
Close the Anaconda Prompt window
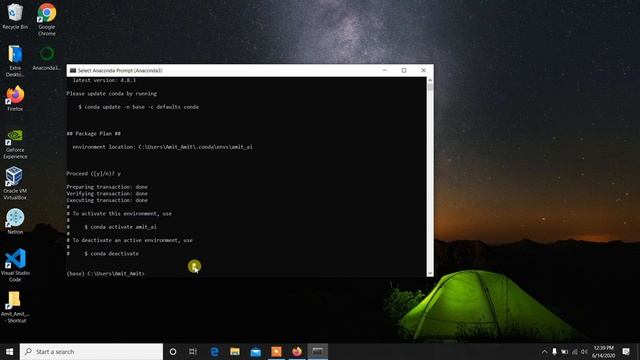tap(423, 70)
